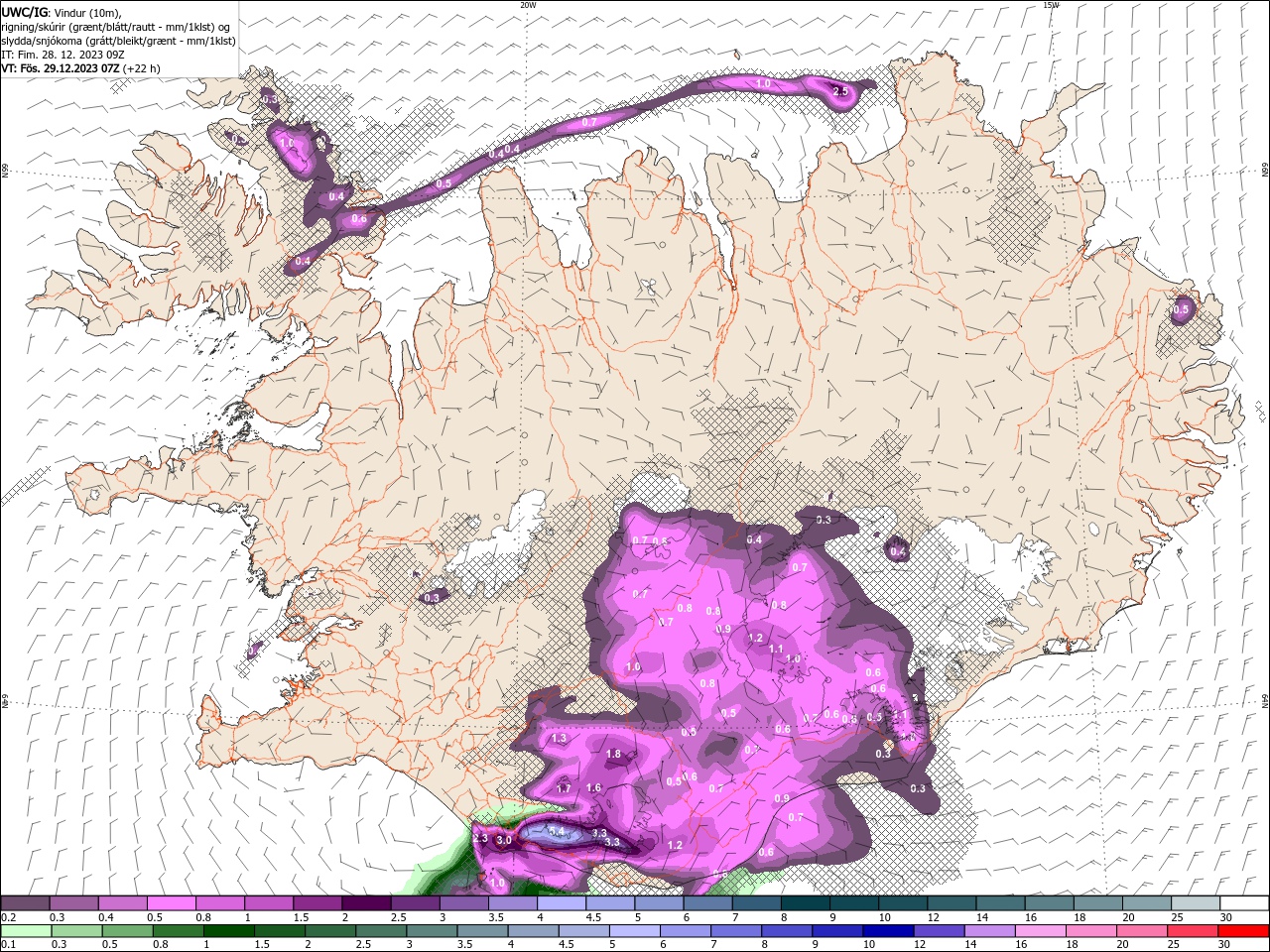Click the 3.0 snowfall value near the south coast
This screenshot has height=952, width=1270.
pyautogui.click(x=504, y=840)
